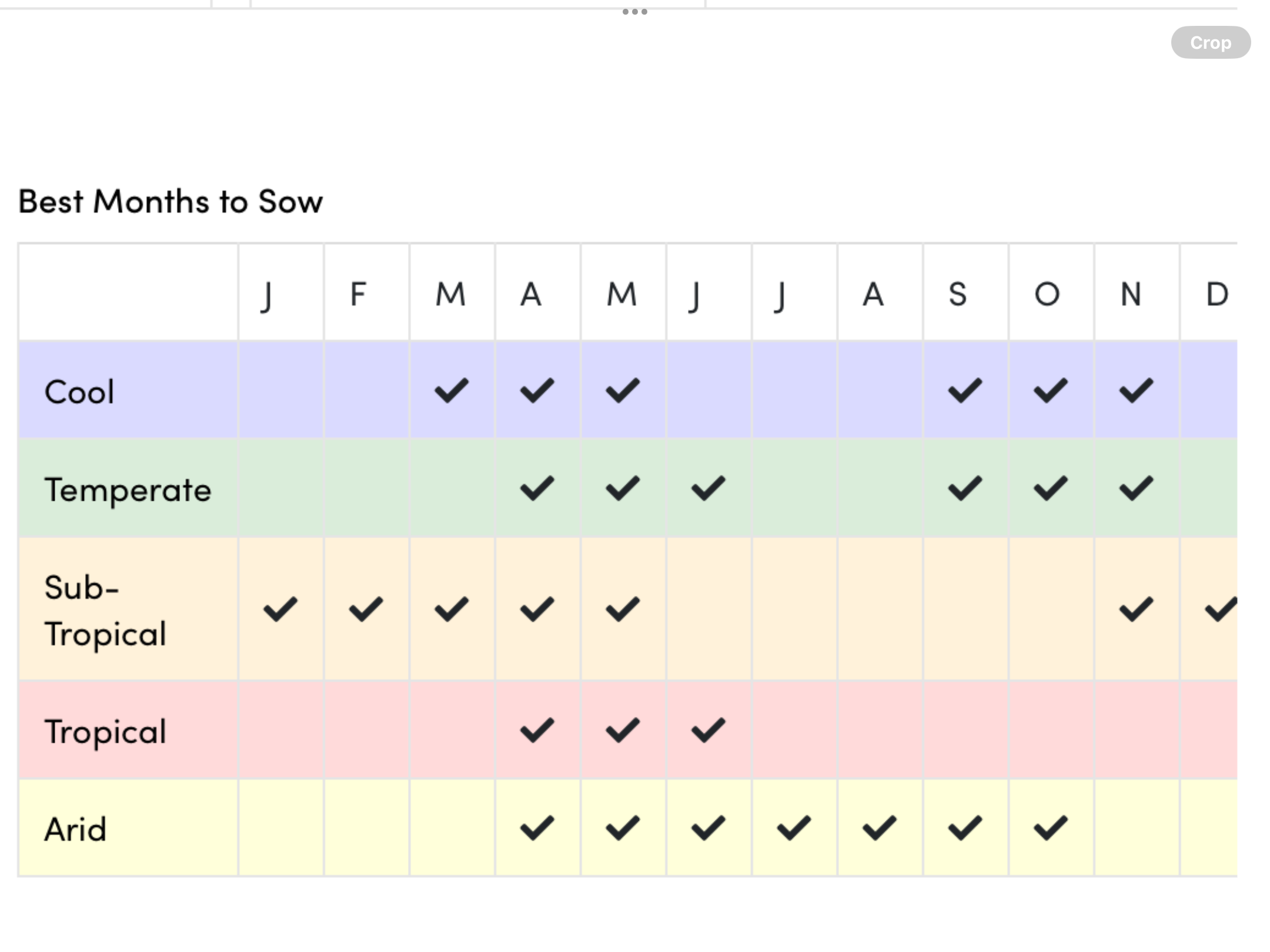Click the Sub-Tropical row December checkmark

1220,609
